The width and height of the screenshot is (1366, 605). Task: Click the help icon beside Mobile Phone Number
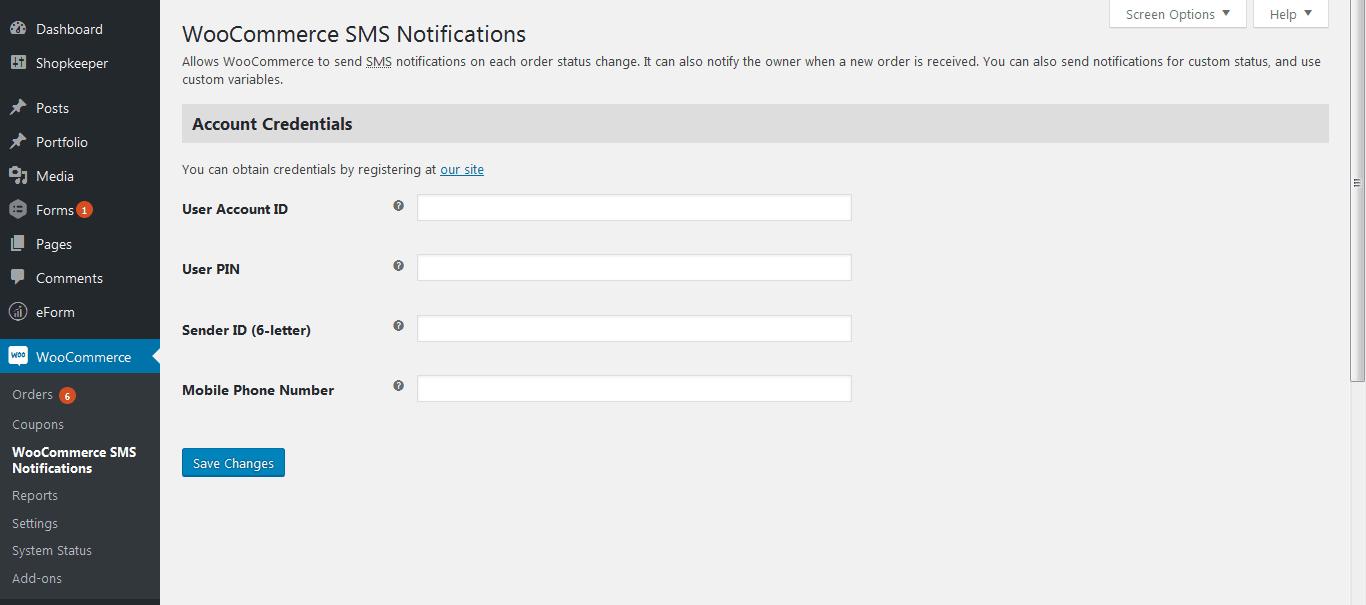click(398, 386)
